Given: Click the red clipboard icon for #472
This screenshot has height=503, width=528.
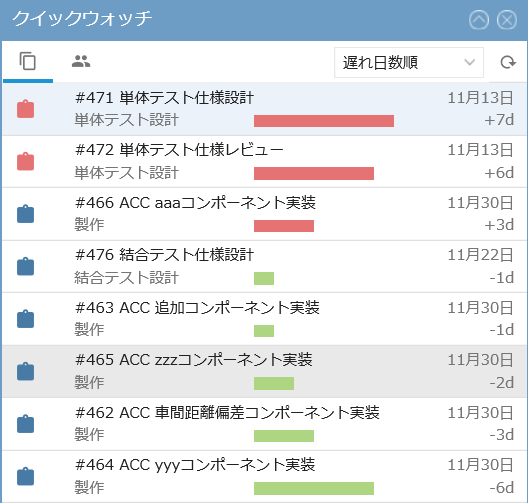Looking at the screenshot, I should (x=26, y=161).
